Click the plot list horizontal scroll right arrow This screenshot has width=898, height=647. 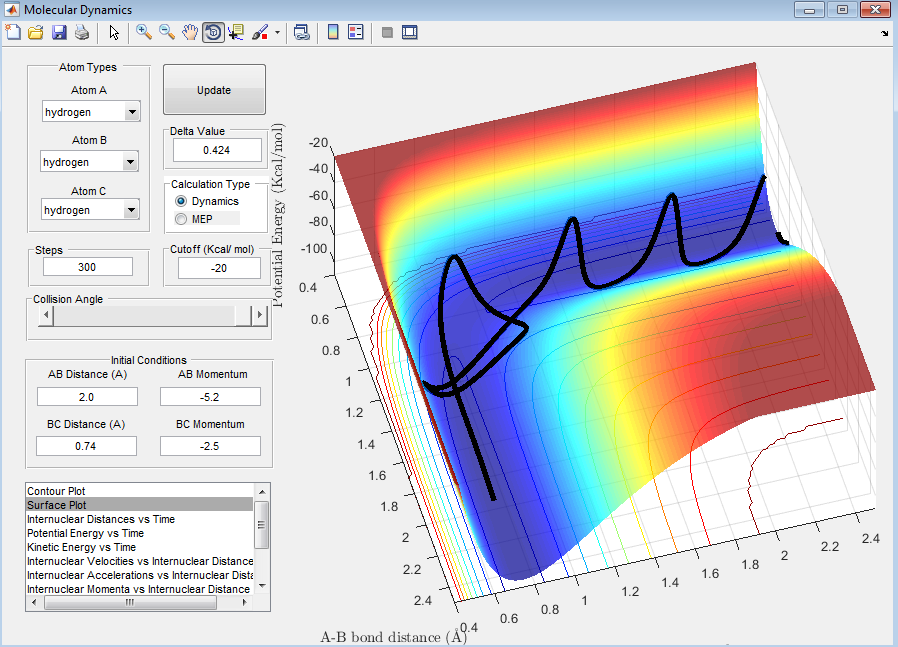pyautogui.click(x=245, y=602)
